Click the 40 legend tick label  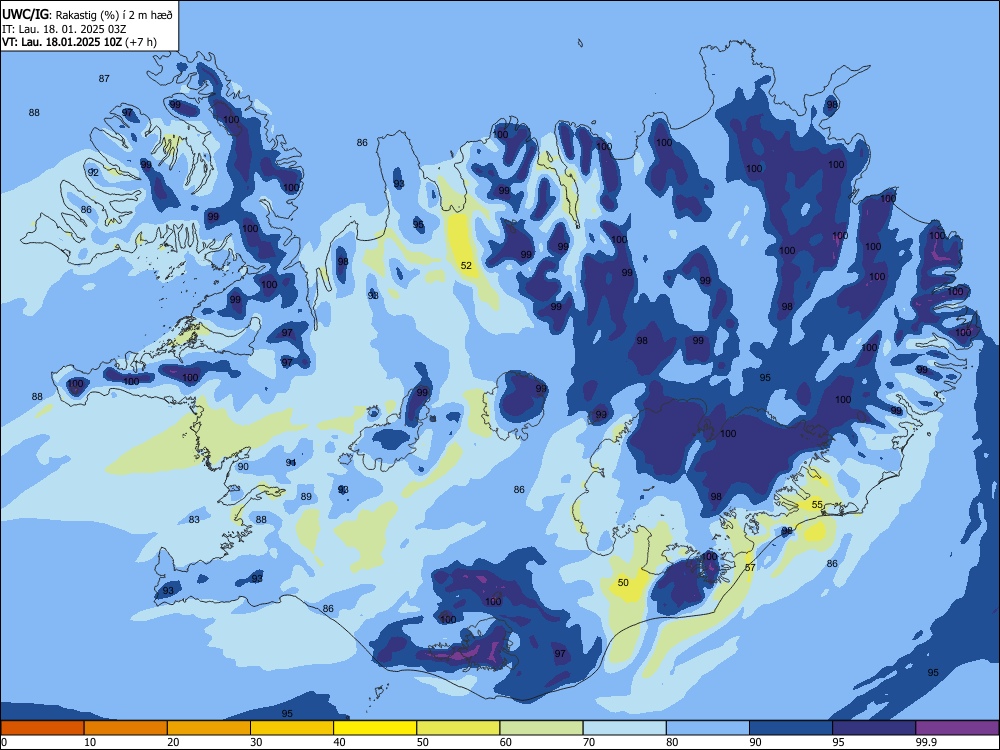pos(339,742)
